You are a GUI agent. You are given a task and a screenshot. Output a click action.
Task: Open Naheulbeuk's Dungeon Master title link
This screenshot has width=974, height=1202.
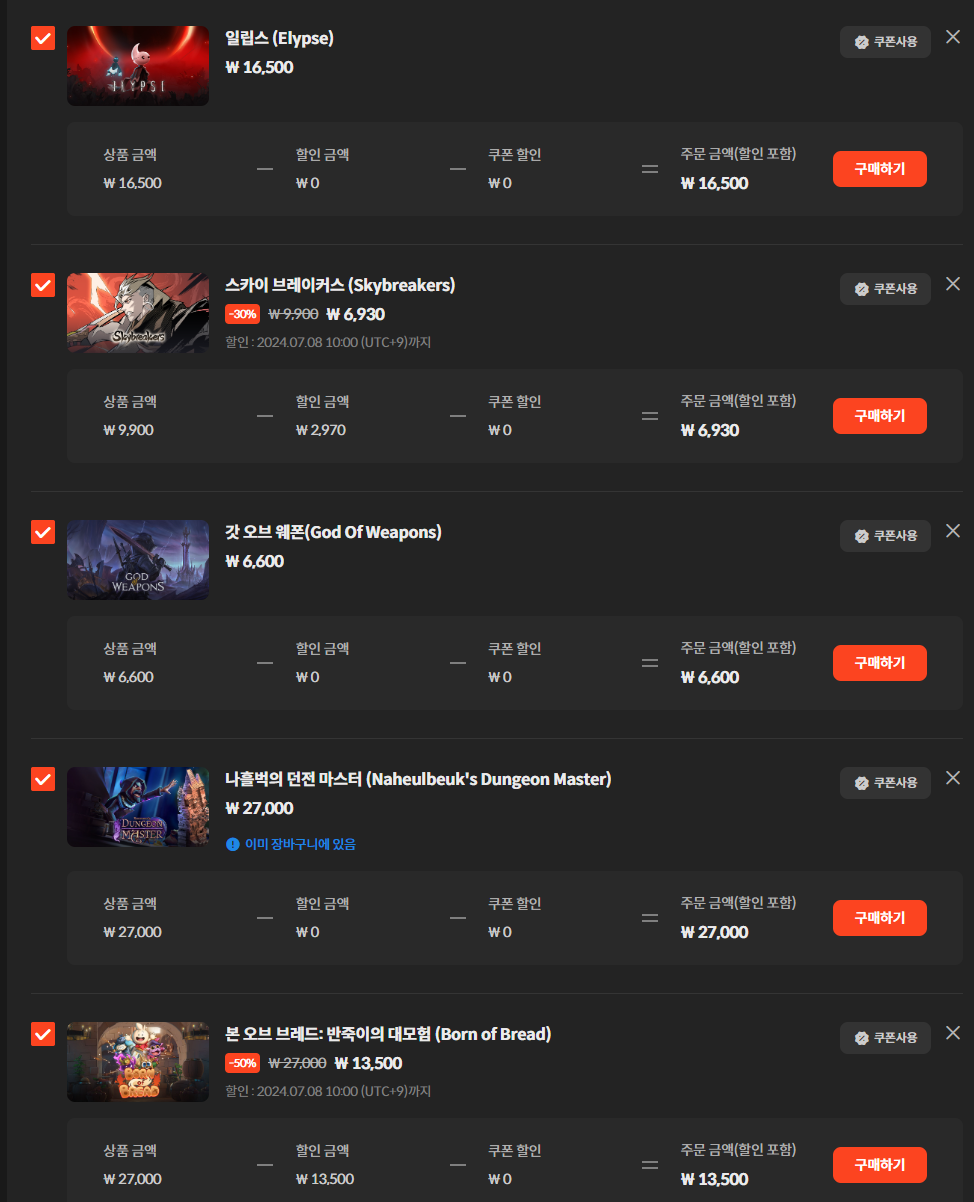tap(418, 779)
